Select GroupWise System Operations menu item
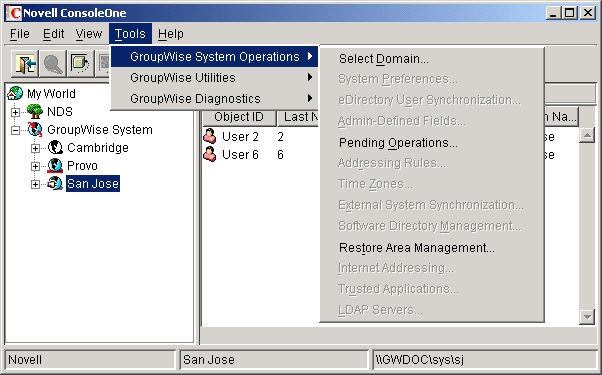 click(x=215, y=57)
